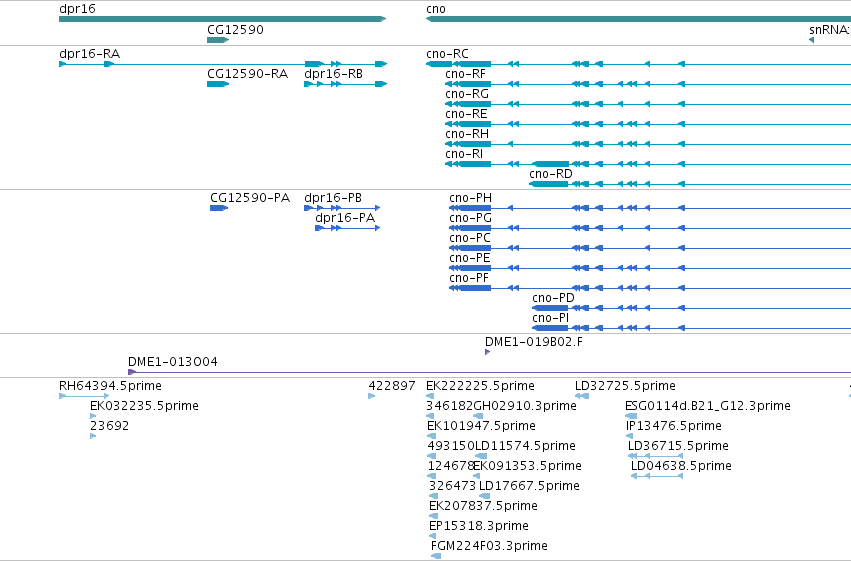Viewport: 851px width, 561px height.
Task: Click the EK207837.5prime EST
Action: tap(433, 517)
